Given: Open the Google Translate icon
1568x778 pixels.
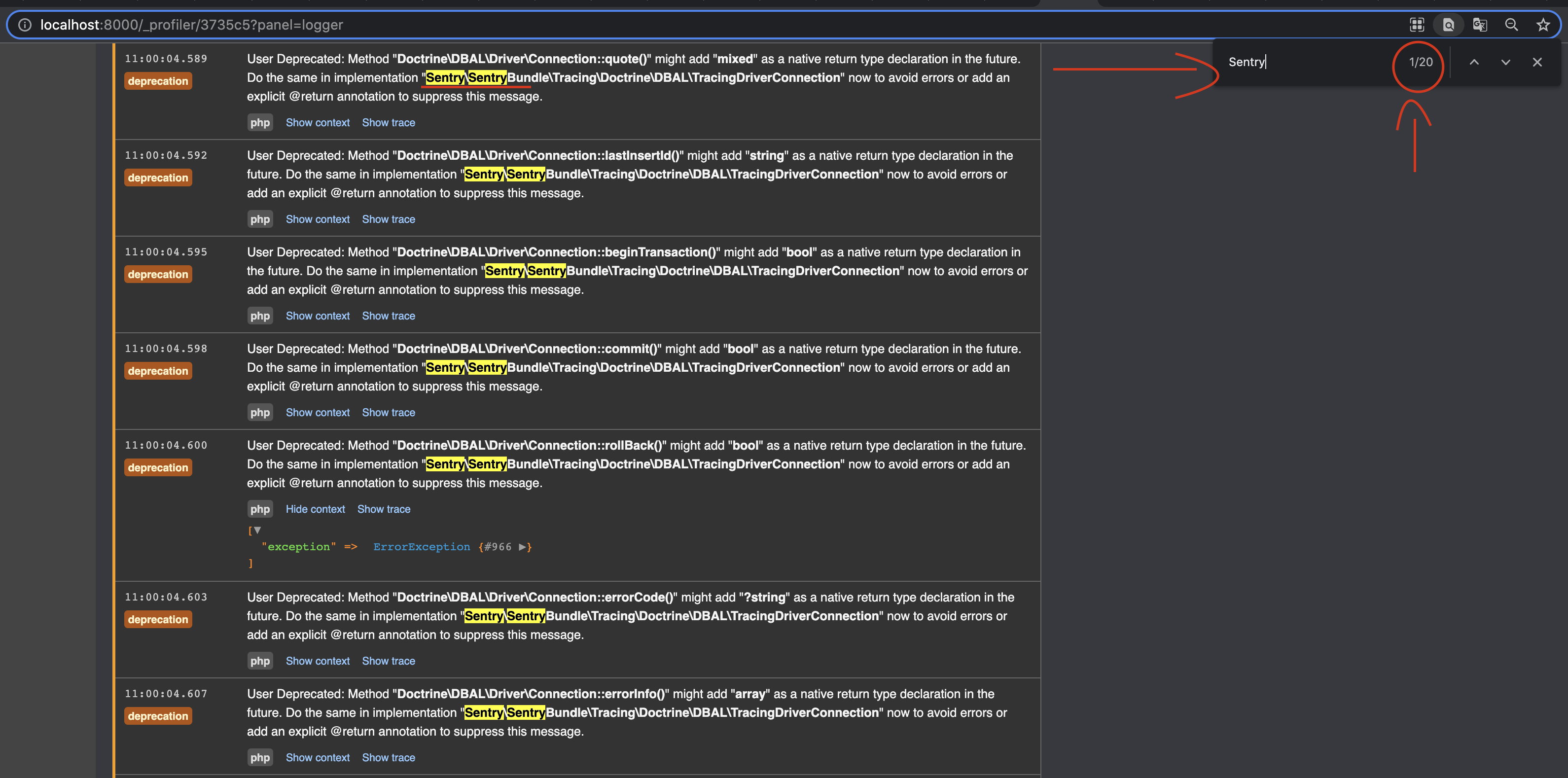Looking at the screenshot, I should [1480, 25].
